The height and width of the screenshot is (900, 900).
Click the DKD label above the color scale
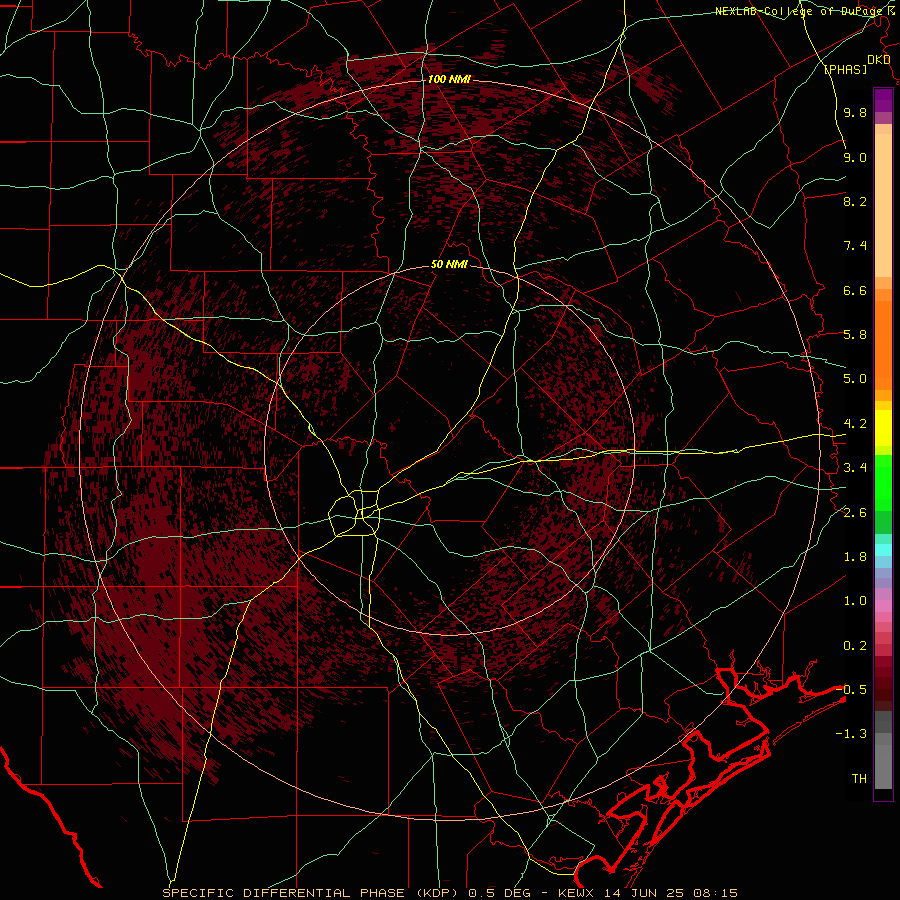(x=879, y=60)
